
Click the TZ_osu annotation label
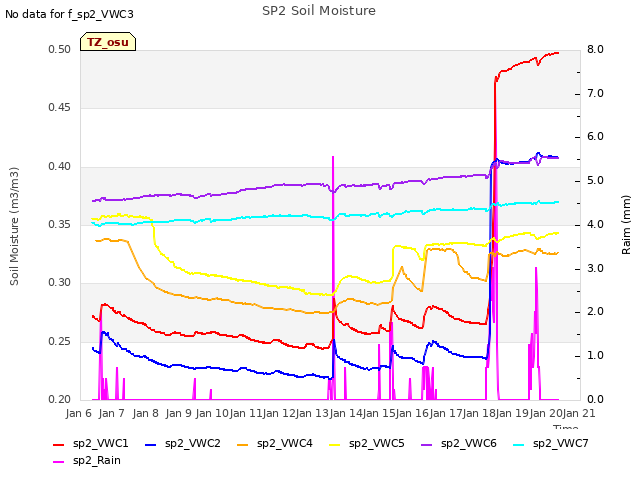[x=108, y=42]
